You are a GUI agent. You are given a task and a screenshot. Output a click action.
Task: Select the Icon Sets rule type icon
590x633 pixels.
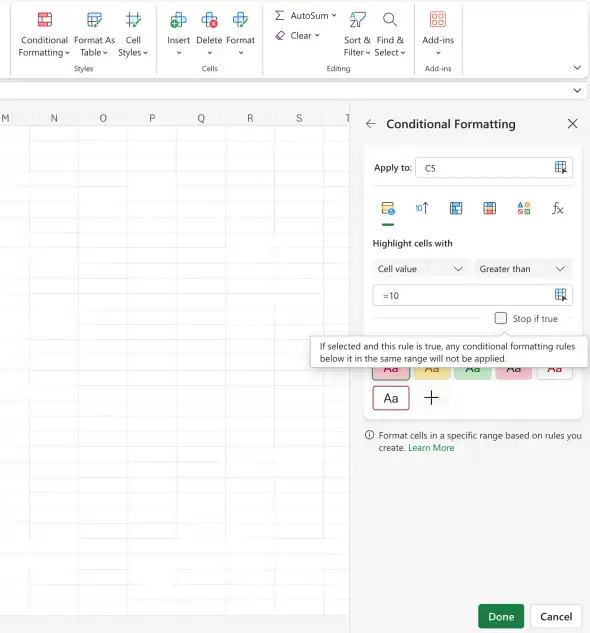[x=523, y=208]
